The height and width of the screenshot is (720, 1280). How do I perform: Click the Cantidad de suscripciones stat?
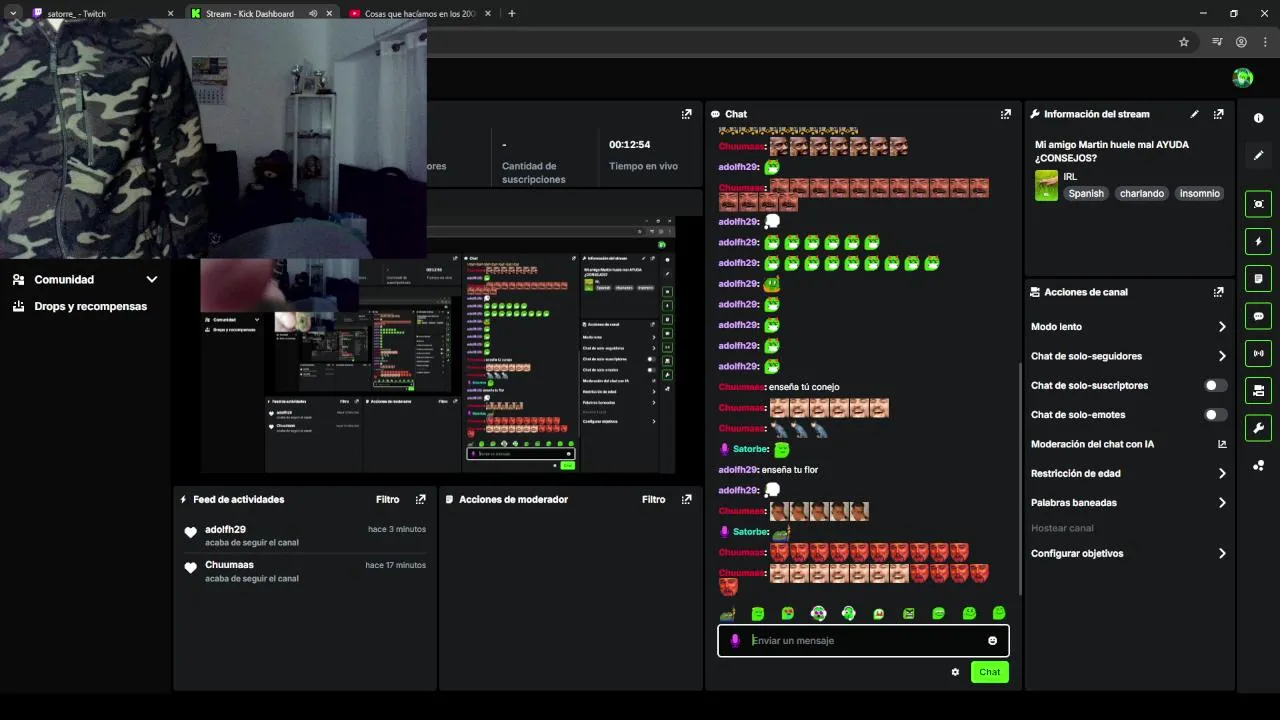pyautogui.click(x=533, y=173)
